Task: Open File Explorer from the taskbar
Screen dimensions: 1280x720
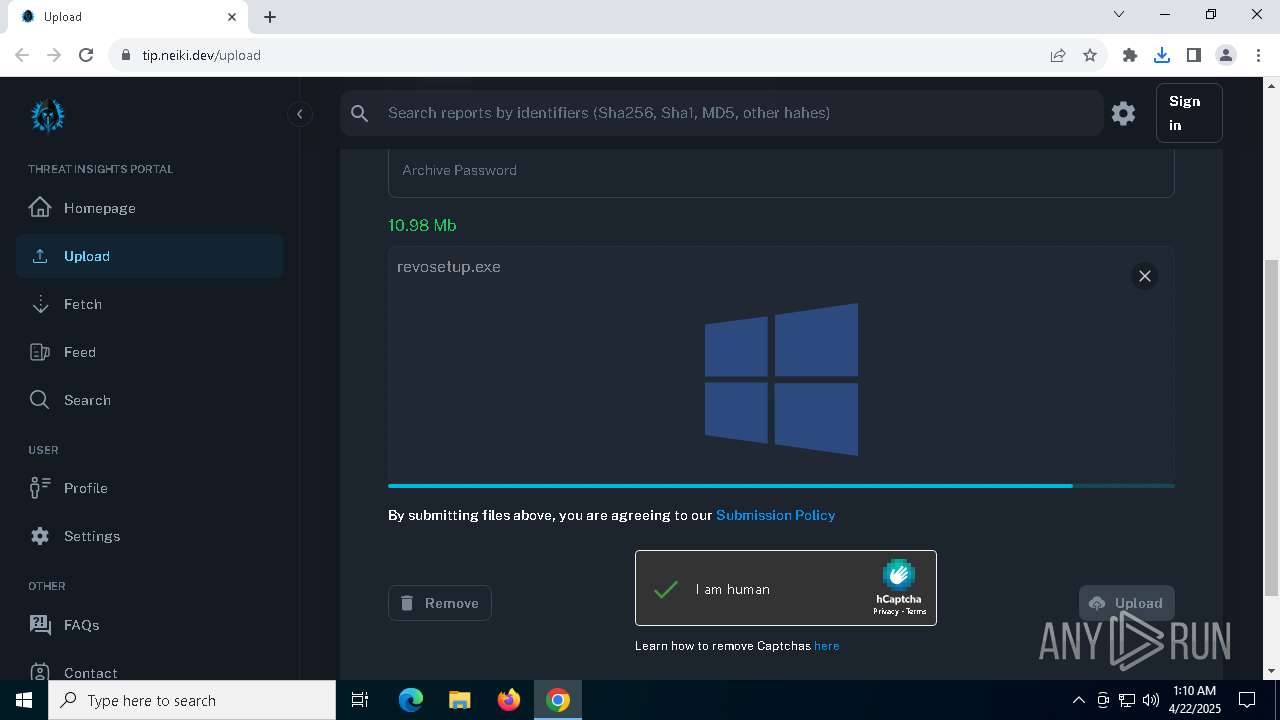Action: (x=459, y=700)
